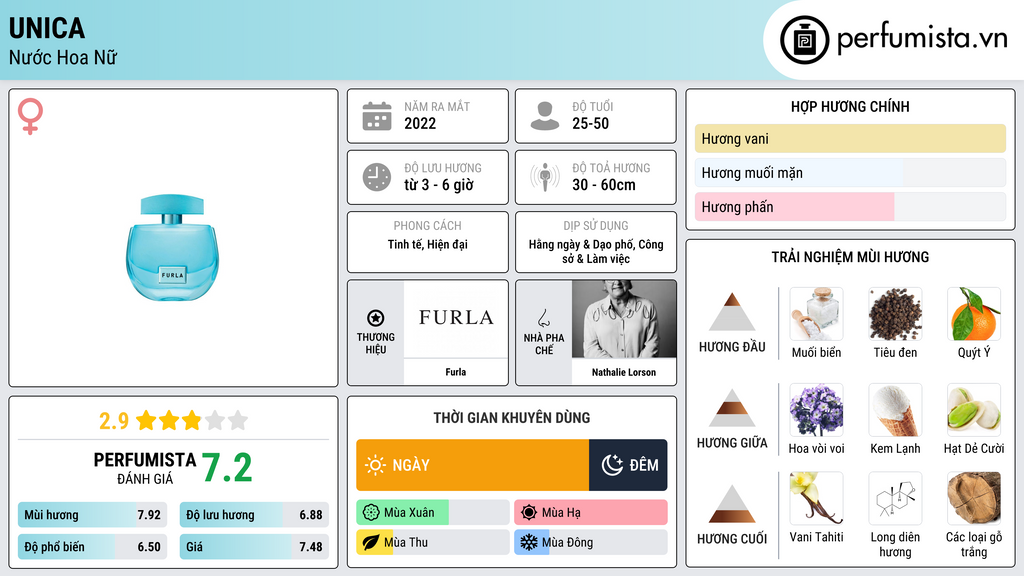This screenshot has width=1024, height=576.
Task: Click the orange Ngày day-usage bar
Action: 472,465
